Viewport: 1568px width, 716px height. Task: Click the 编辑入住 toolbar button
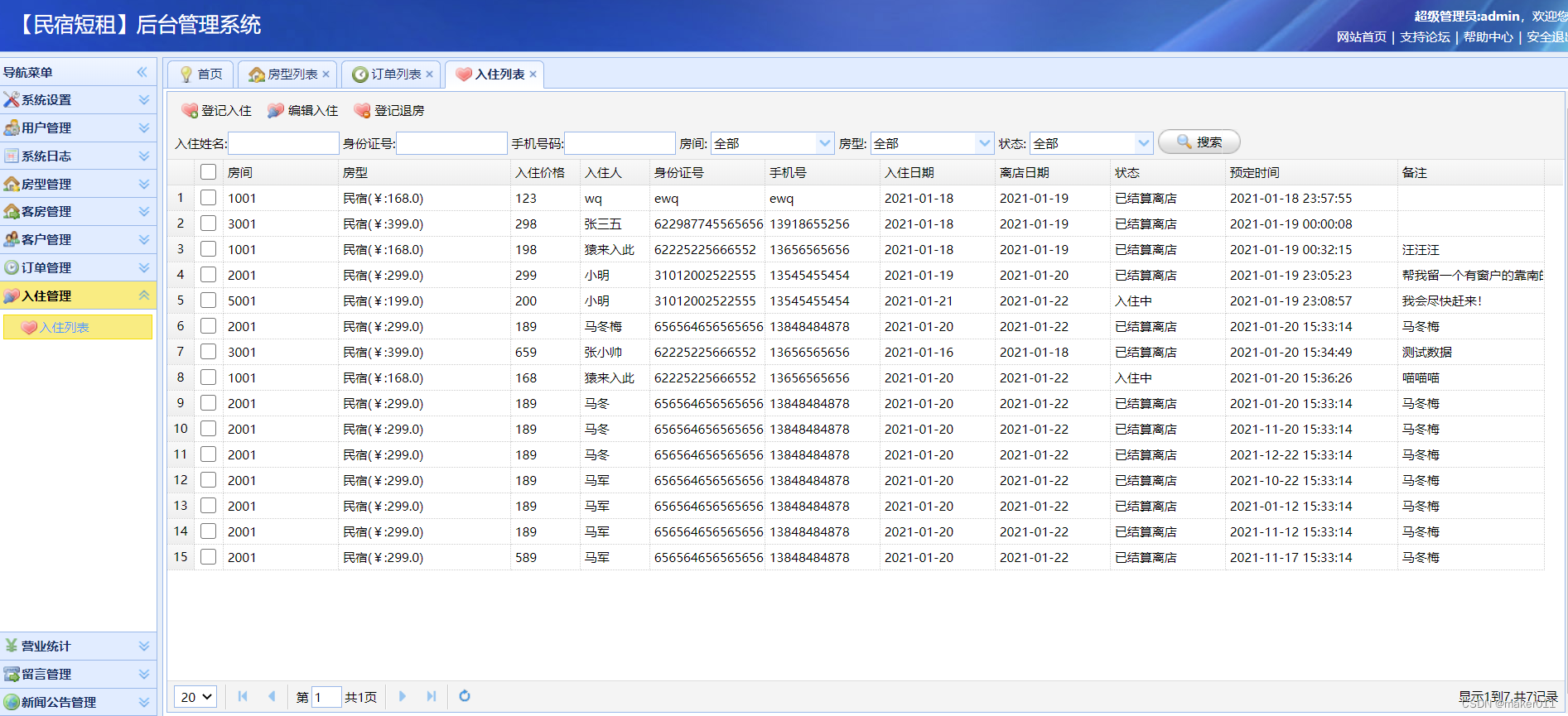303,110
